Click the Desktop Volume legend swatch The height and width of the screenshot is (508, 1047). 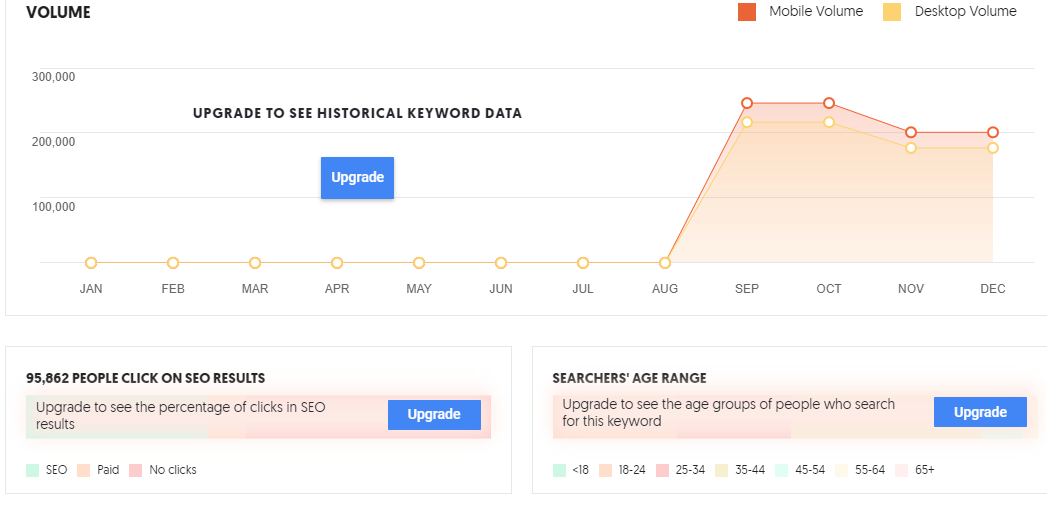(x=891, y=12)
